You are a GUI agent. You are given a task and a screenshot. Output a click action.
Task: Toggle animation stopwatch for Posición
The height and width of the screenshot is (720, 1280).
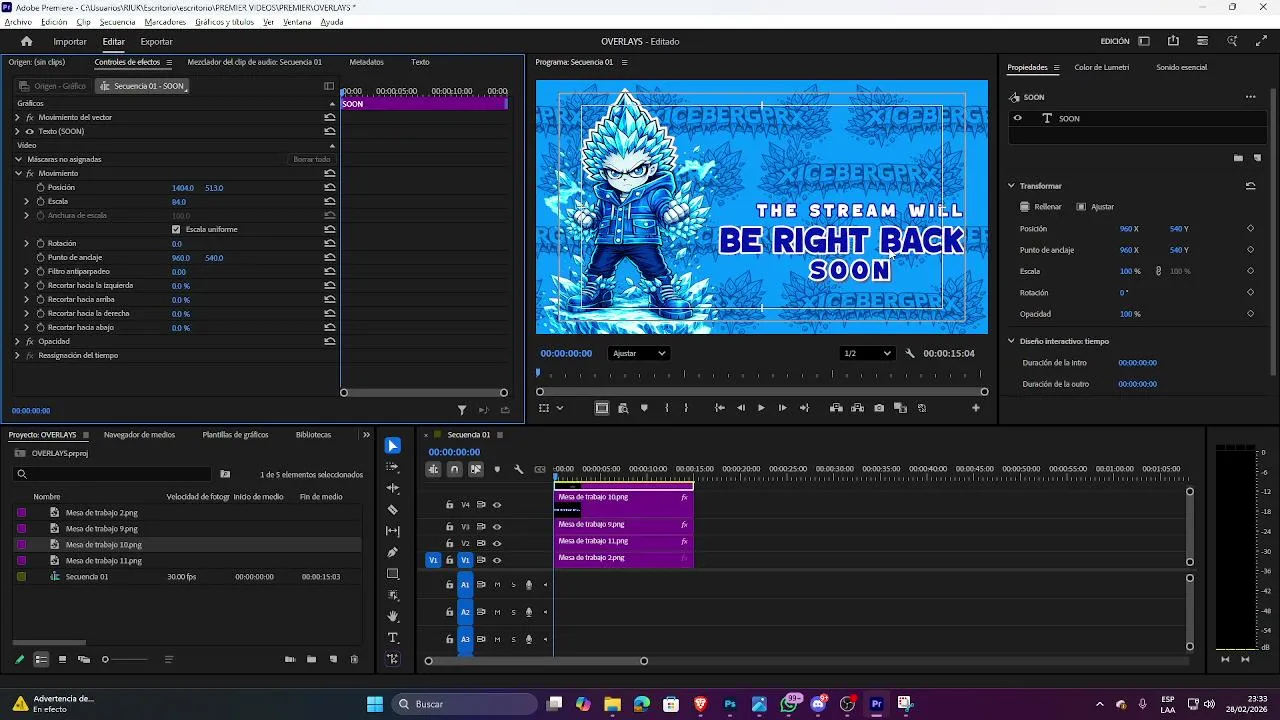coord(41,187)
